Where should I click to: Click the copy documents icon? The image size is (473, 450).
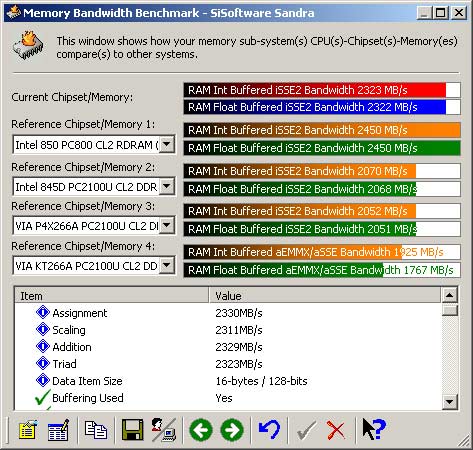(96, 430)
